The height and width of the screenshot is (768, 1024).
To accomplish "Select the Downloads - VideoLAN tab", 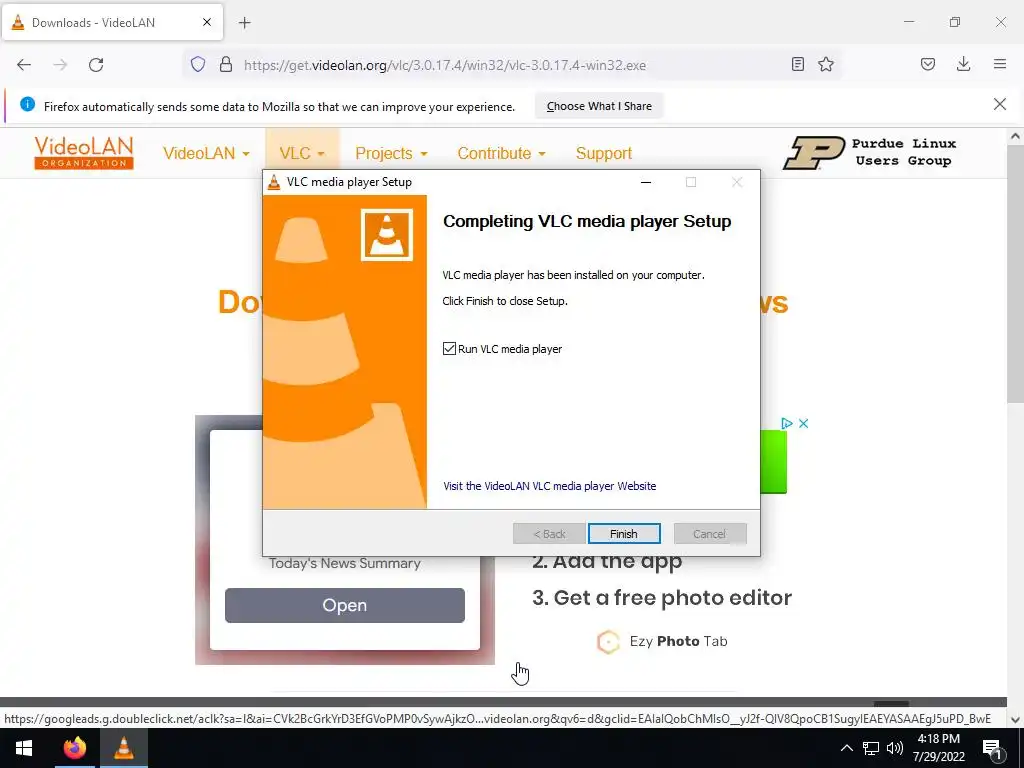I will [112, 23].
